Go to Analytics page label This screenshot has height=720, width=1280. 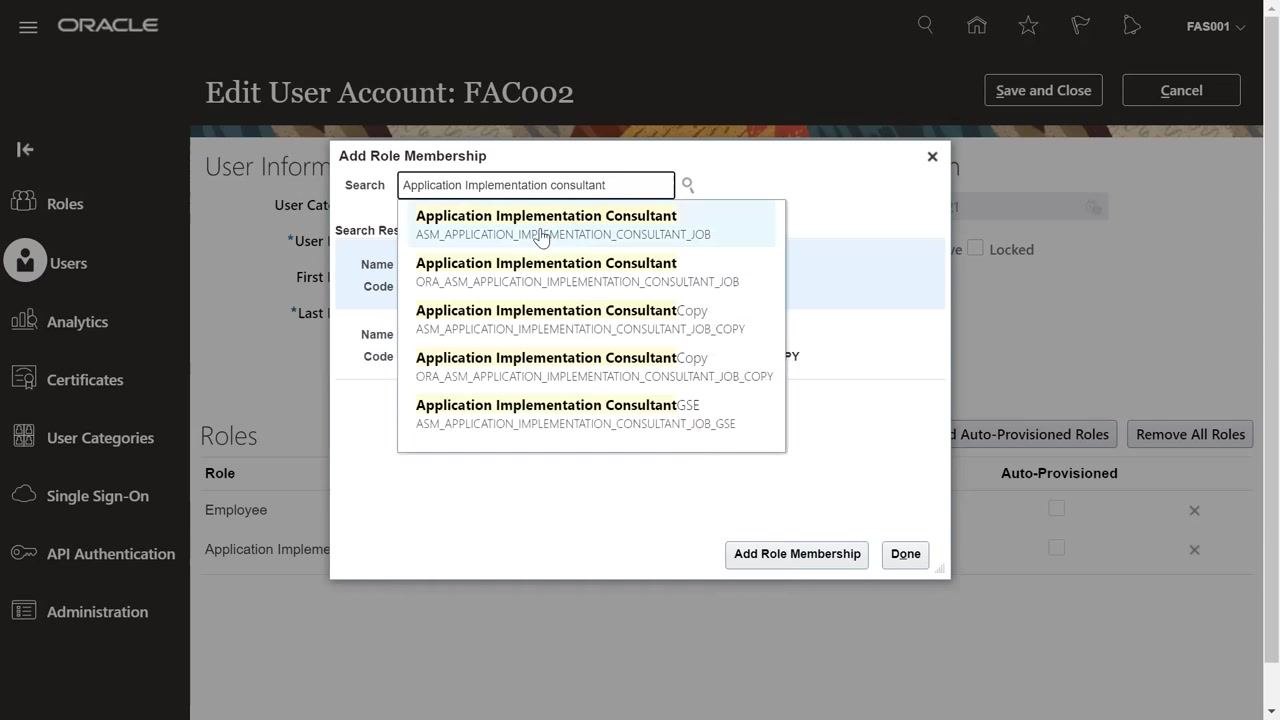tap(77, 322)
